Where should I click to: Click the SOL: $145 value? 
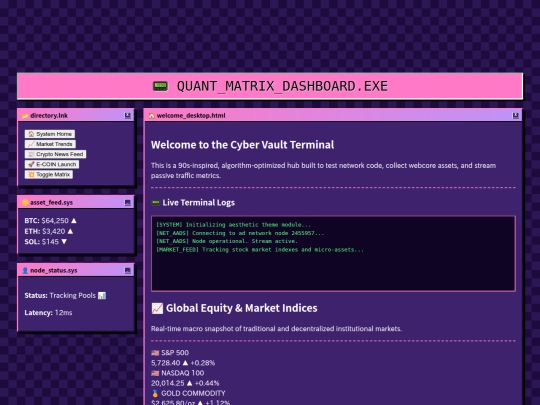tap(42, 242)
